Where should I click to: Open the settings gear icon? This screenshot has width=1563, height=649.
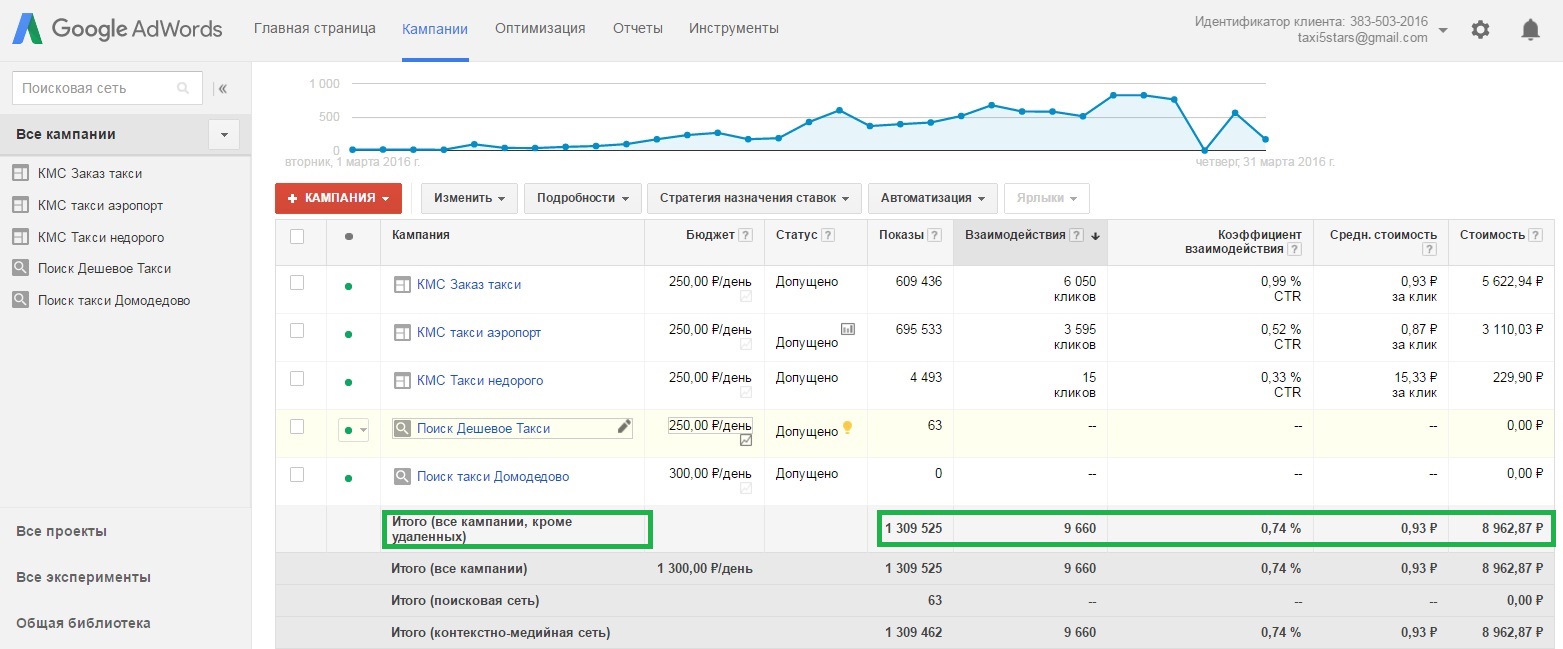click(x=1480, y=30)
